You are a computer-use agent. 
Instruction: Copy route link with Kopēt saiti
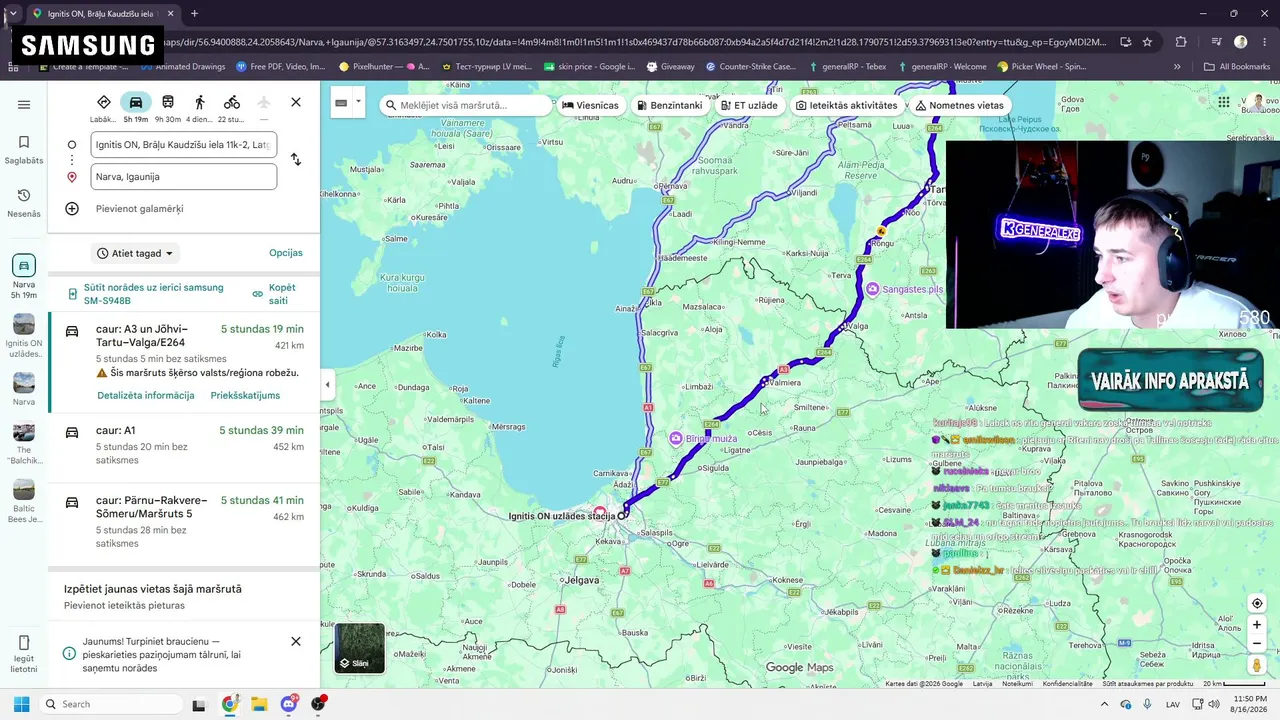[274, 294]
